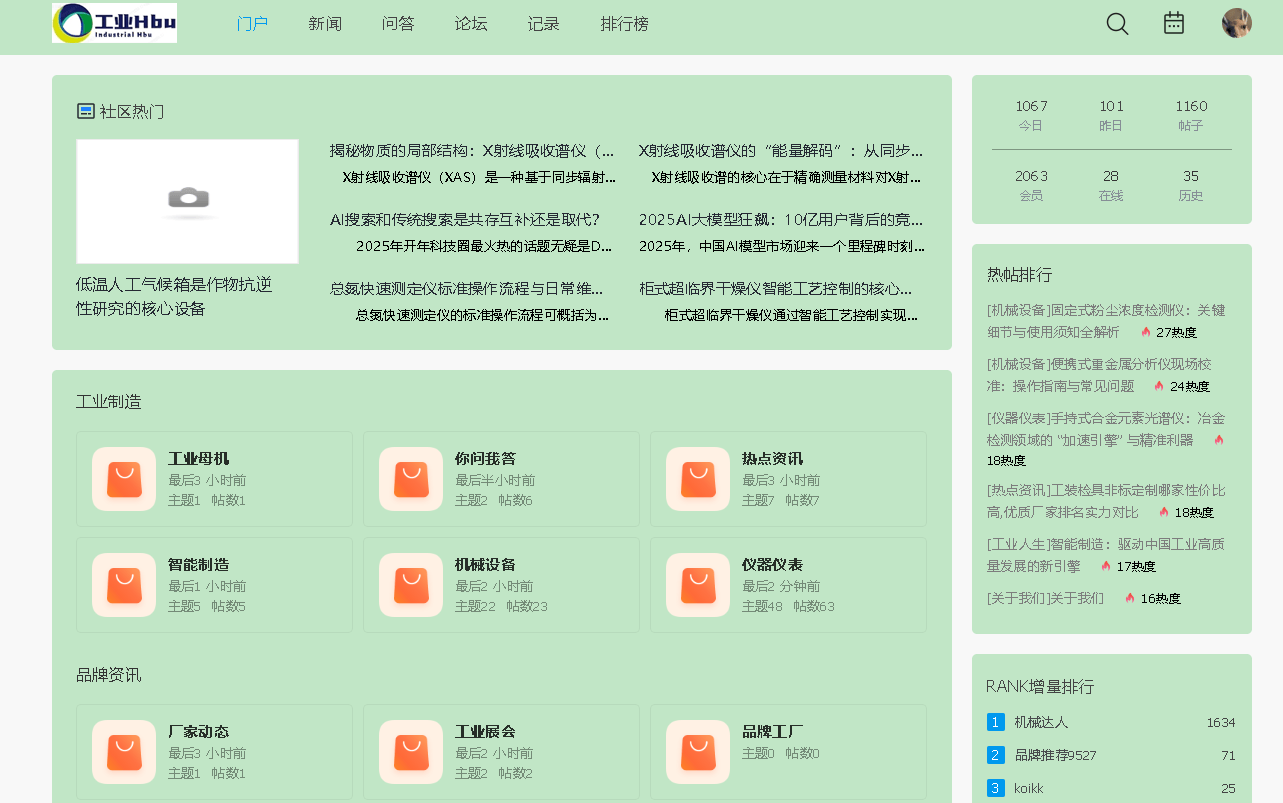Screen dimensions: 1283x803
Task: Open AI搜索和传统搜索 article link
Action: pos(465,220)
